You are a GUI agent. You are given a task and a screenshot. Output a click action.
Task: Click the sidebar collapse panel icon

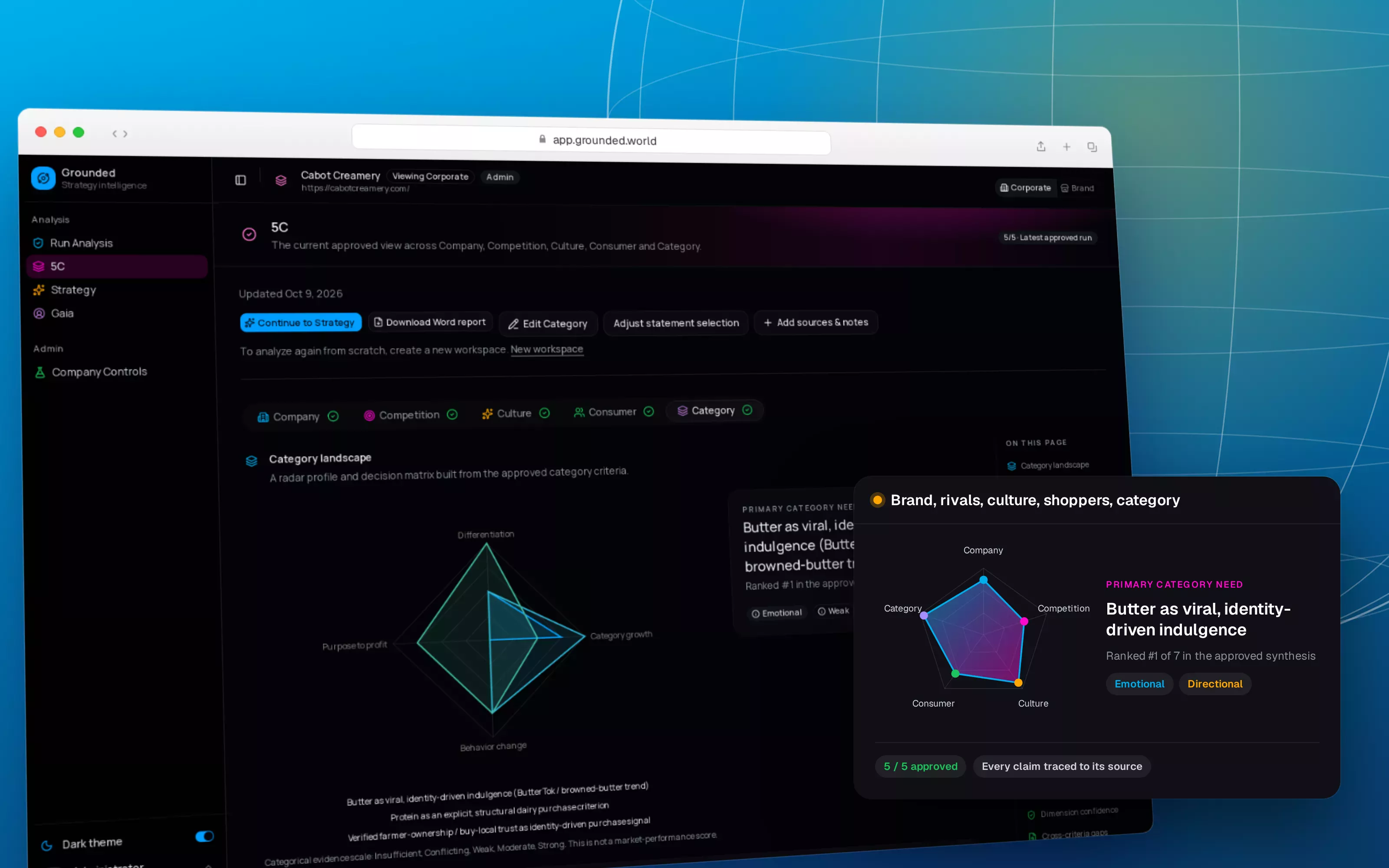click(x=240, y=180)
